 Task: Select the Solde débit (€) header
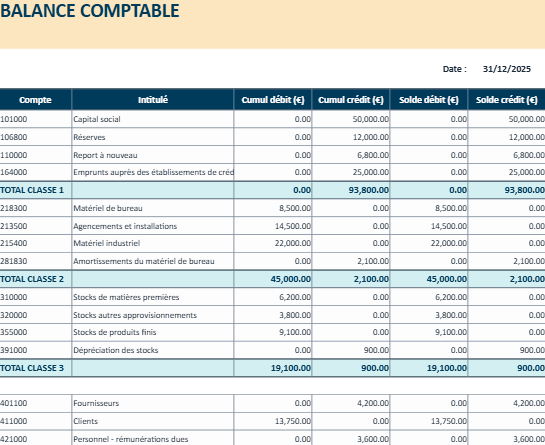(x=429, y=100)
